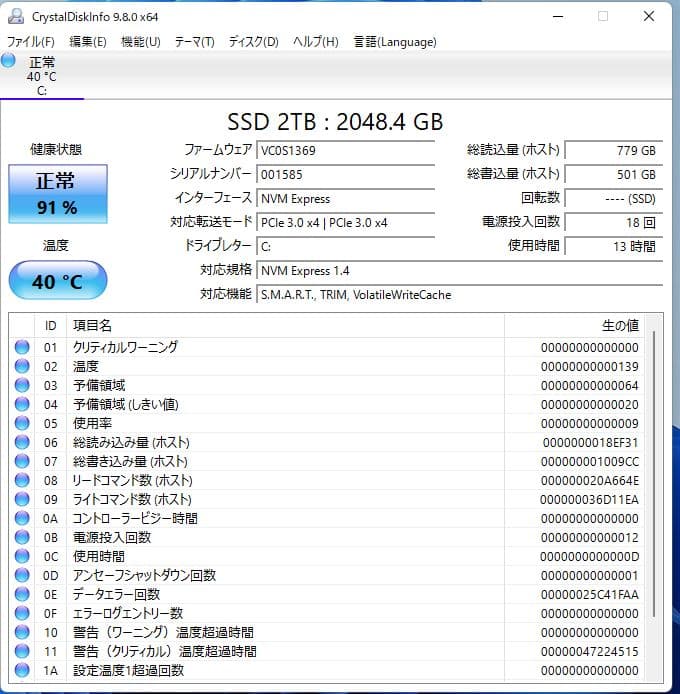Select the C: drive tab showing 正常 40 °C
The width and height of the screenshot is (680, 694).
pyautogui.click(x=42, y=76)
